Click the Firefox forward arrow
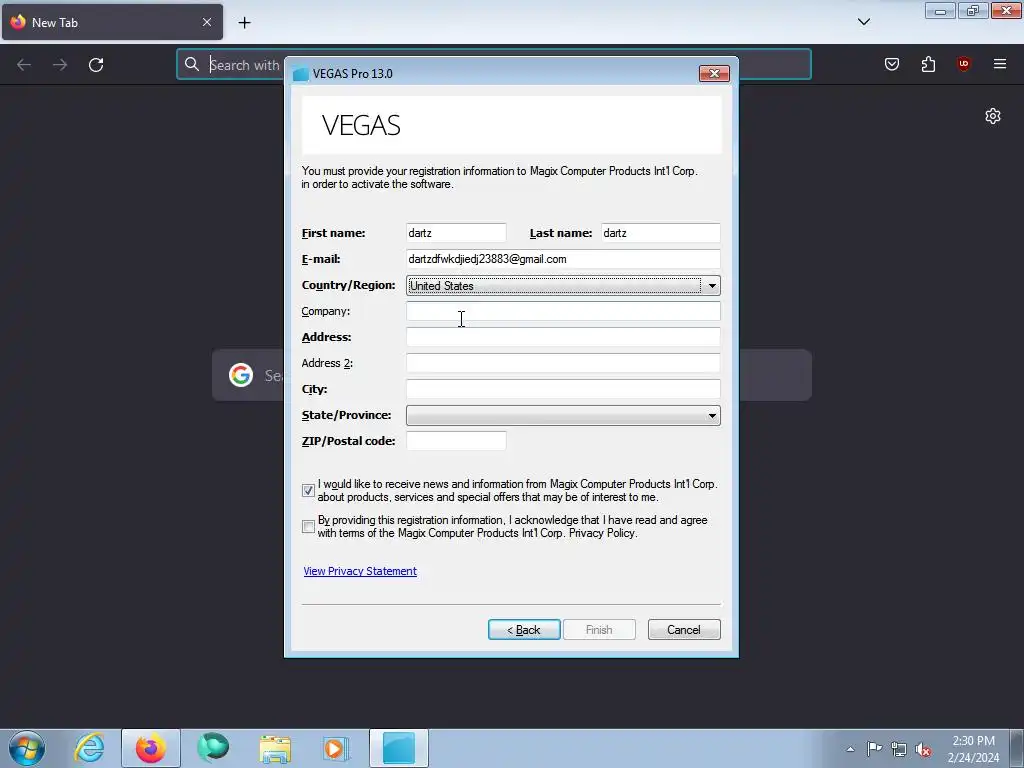 60,65
